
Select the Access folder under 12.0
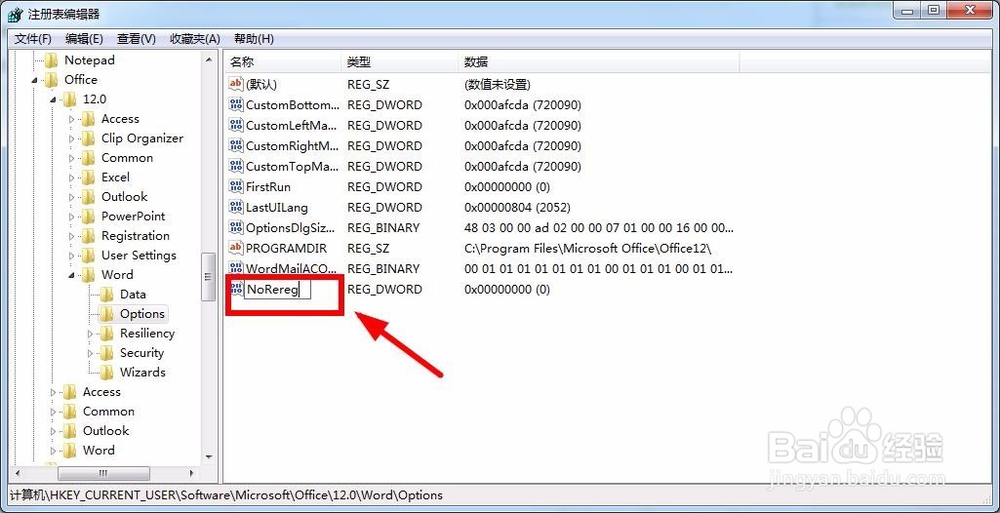coord(120,119)
